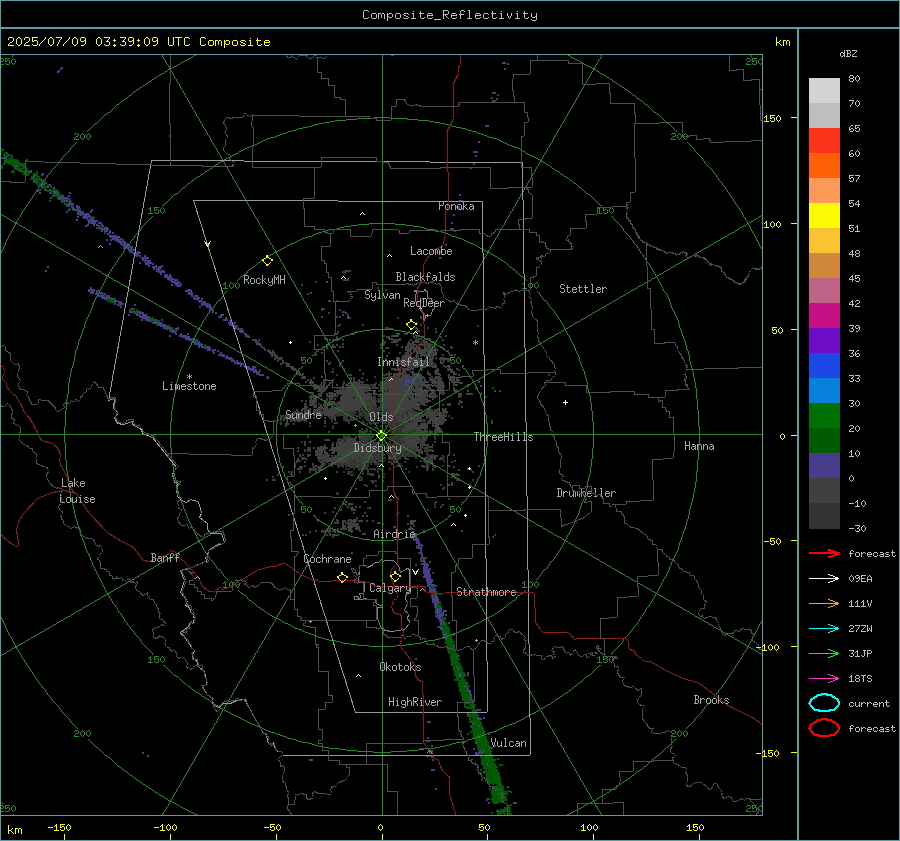Image resolution: width=900 pixels, height=841 pixels.
Task: Click the light blue 30–33 dBZ swatch
Action: (x=824, y=391)
